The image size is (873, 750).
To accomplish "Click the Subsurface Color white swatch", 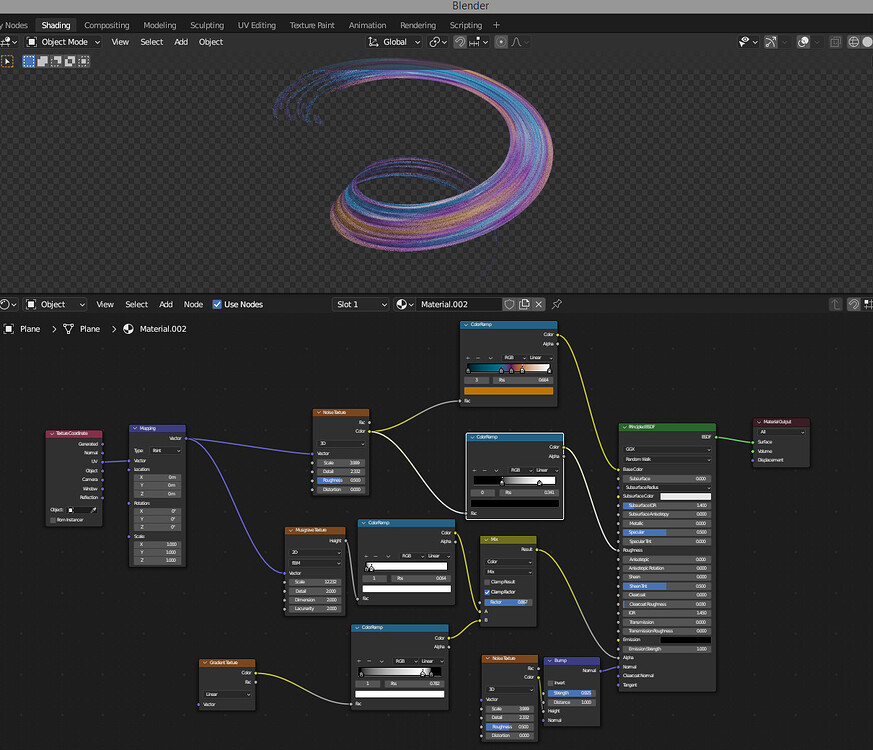I will click(685, 496).
